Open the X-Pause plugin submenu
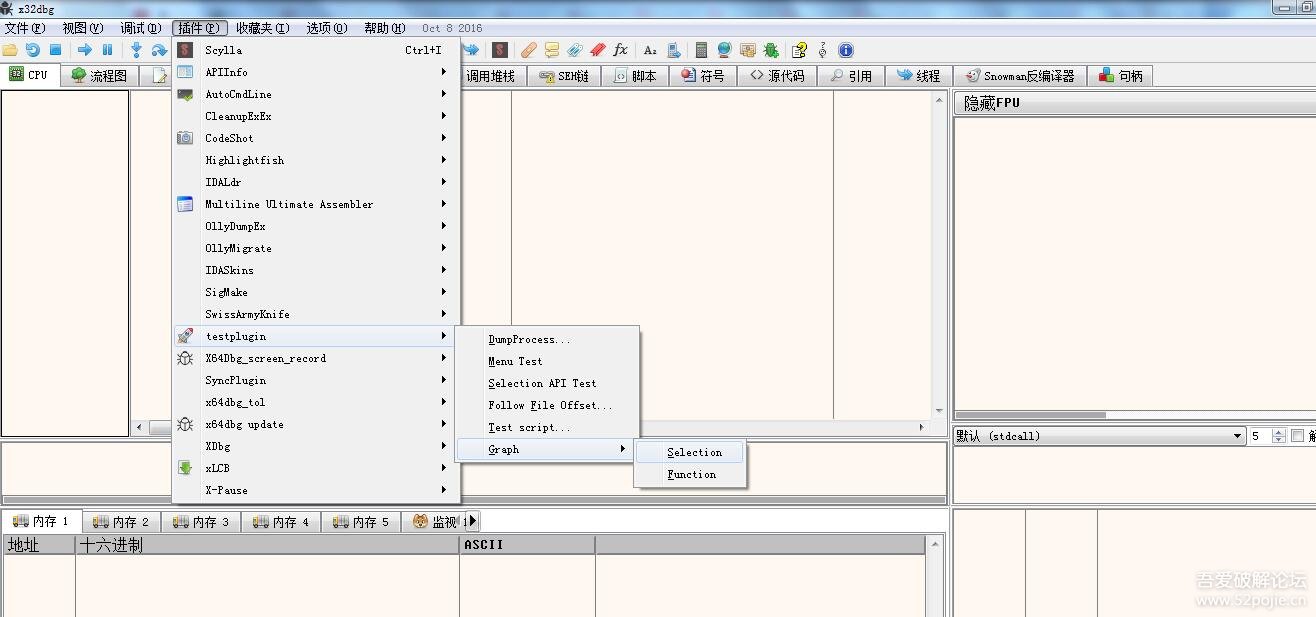Viewport: 1316px width, 617px height. (316, 490)
